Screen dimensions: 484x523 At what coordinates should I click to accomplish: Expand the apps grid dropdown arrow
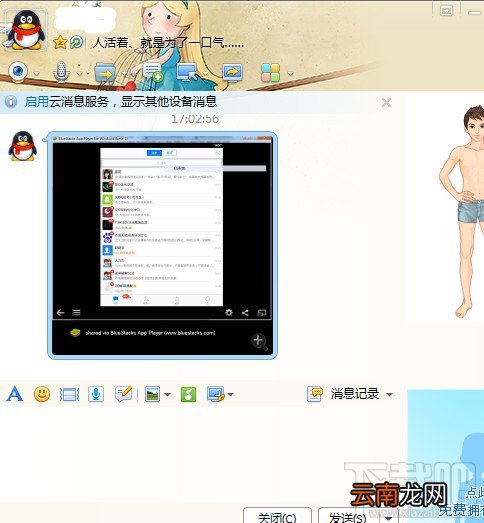(291, 73)
